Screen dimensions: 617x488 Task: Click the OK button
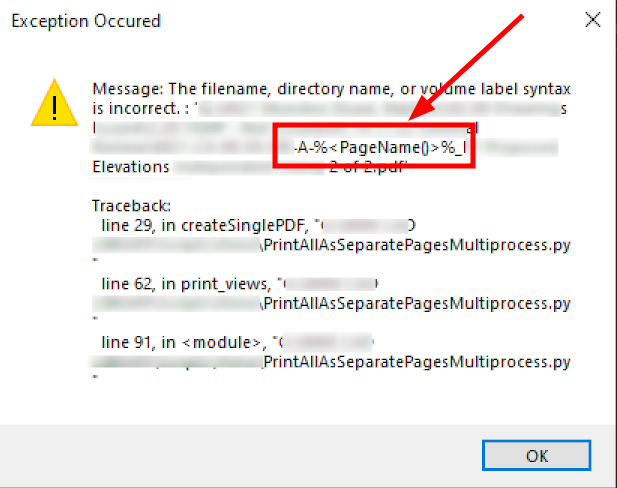tap(536, 455)
